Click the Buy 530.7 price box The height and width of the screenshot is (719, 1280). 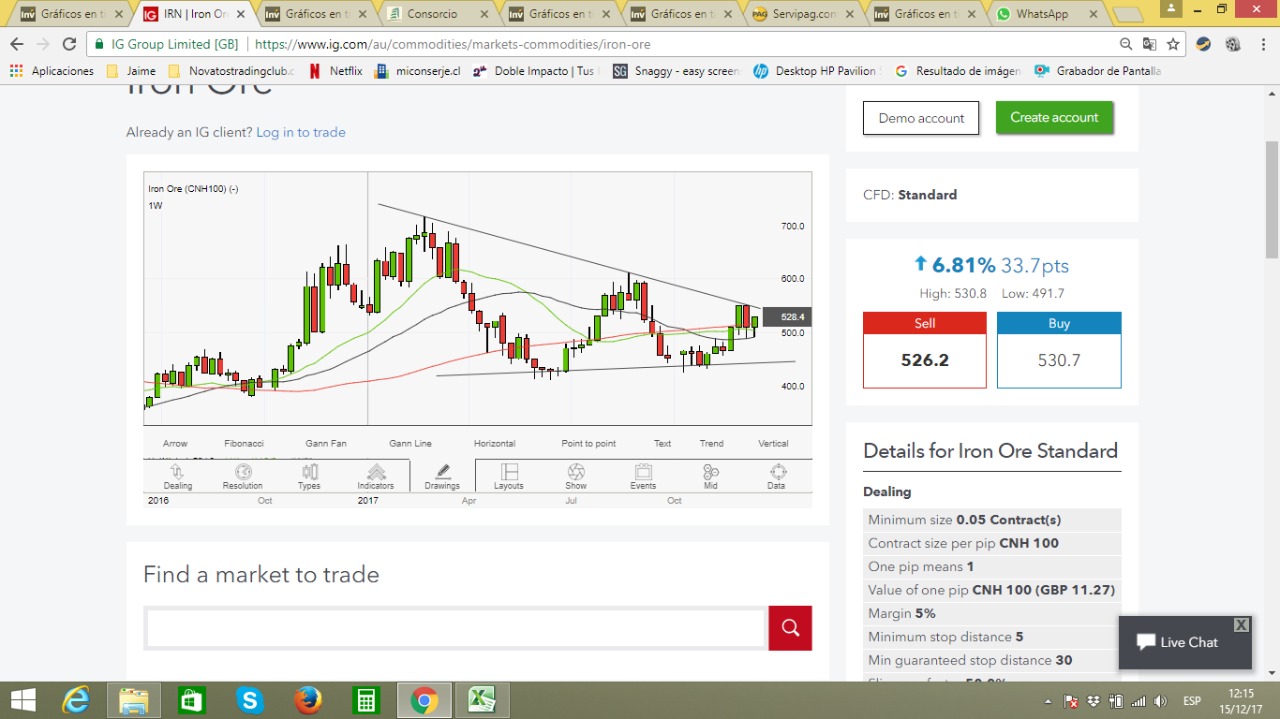(x=1059, y=350)
